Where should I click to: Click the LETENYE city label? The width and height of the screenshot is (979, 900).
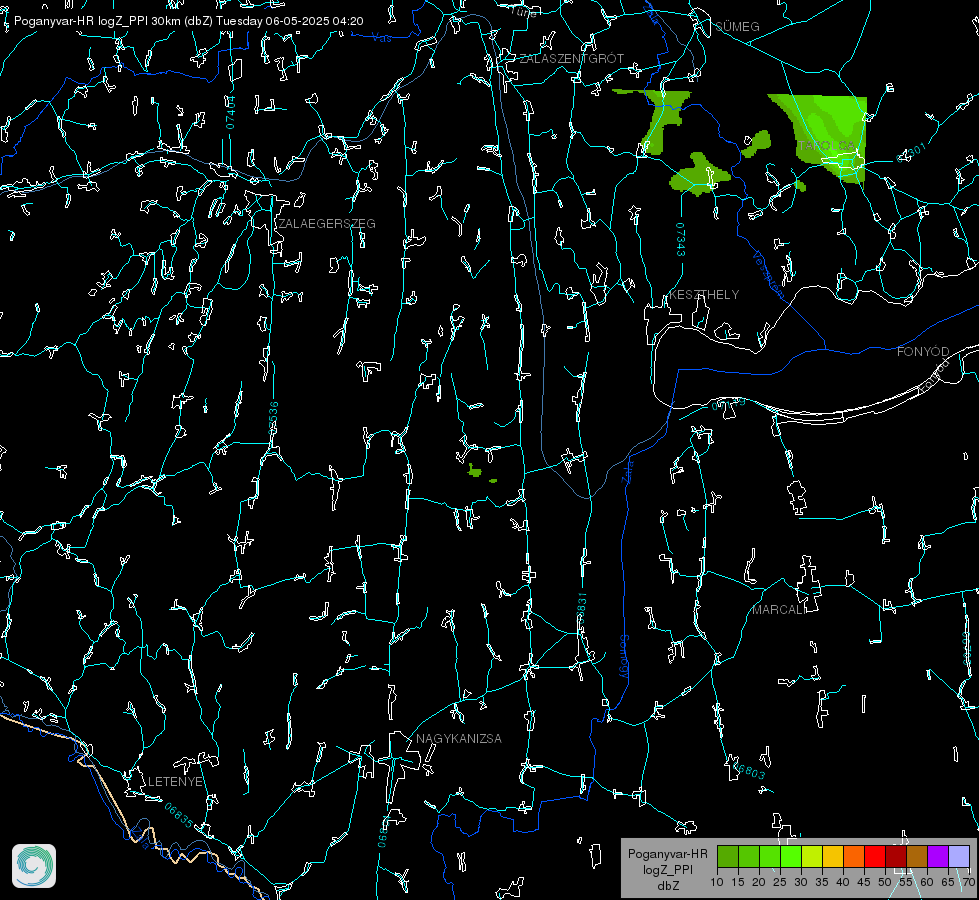175,781
